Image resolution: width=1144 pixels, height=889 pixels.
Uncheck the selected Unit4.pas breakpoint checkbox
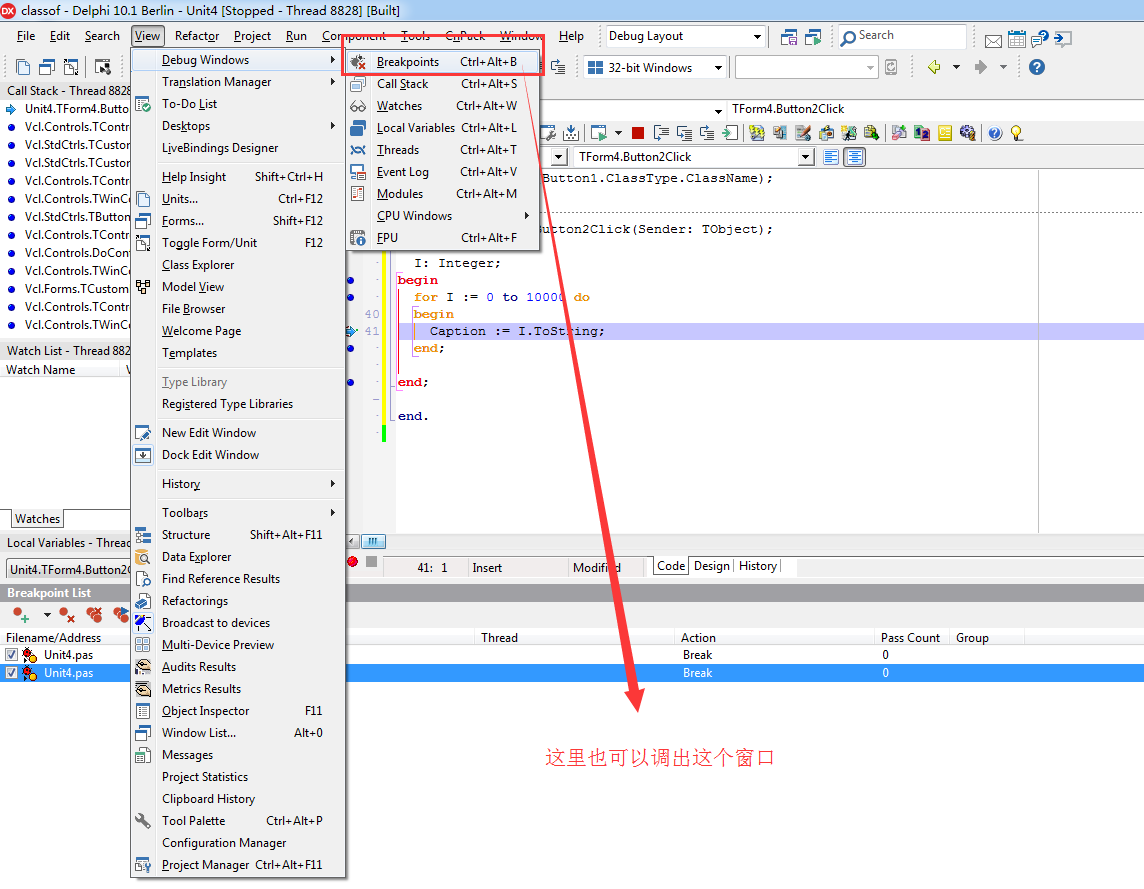click(x=11, y=673)
